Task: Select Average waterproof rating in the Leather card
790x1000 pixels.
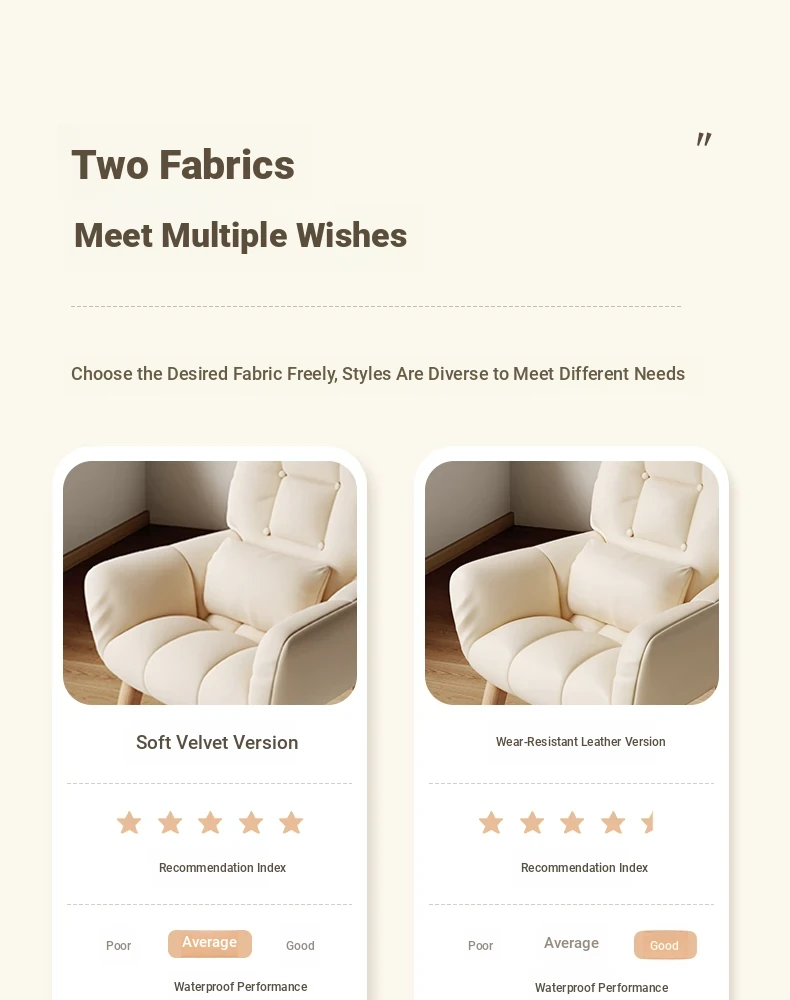Action: pyautogui.click(x=571, y=943)
